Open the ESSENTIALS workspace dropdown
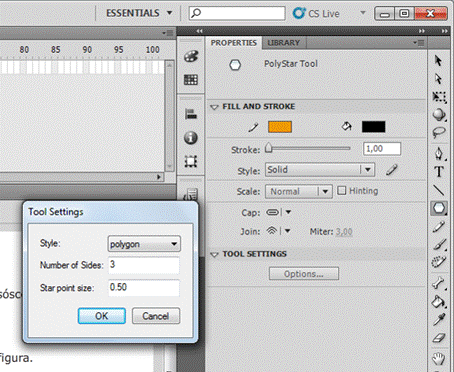This screenshot has width=454, height=372. [139, 13]
